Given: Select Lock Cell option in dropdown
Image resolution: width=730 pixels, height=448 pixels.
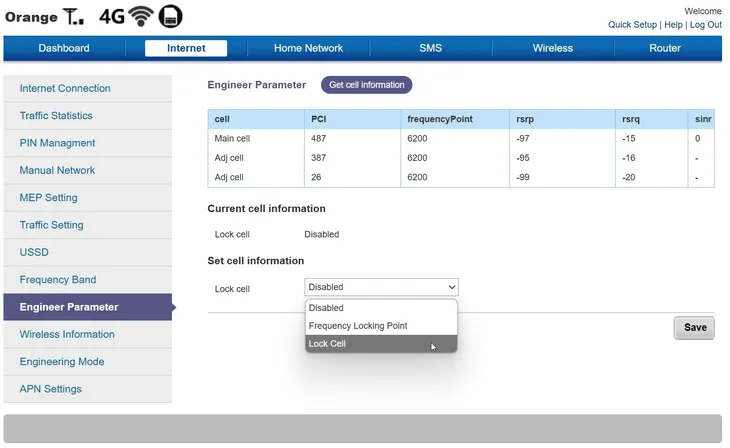Looking at the screenshot, I should tap(381, 344).
